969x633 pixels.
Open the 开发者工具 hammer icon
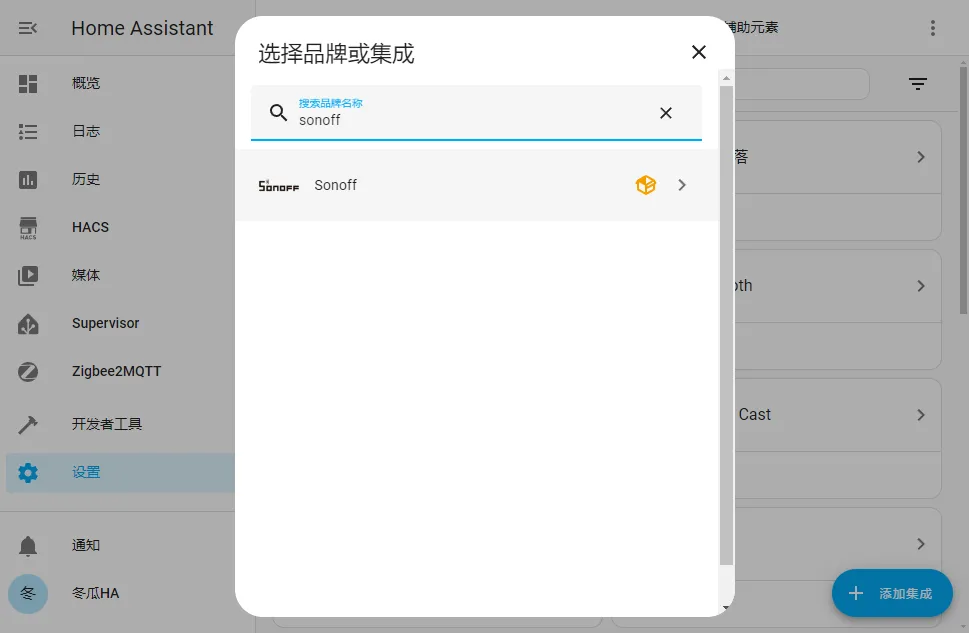coord(28,424)
